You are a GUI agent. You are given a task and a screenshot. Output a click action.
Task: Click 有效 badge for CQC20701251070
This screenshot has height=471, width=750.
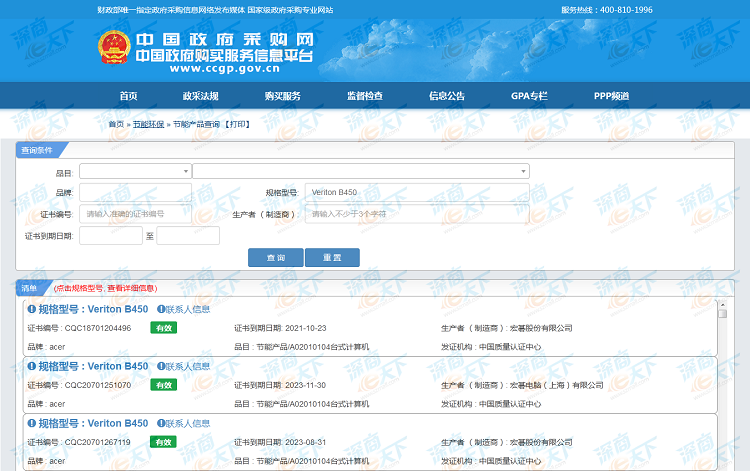164,385
